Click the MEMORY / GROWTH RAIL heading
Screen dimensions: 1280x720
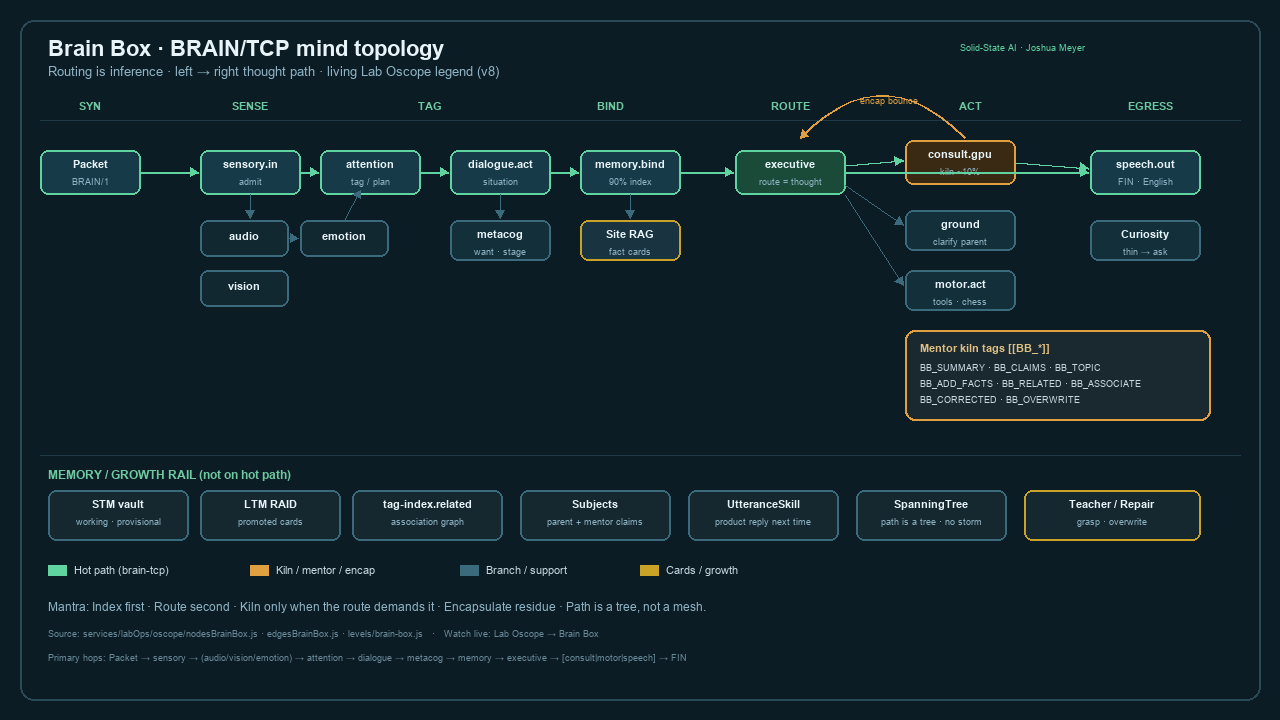pos(169,475)
